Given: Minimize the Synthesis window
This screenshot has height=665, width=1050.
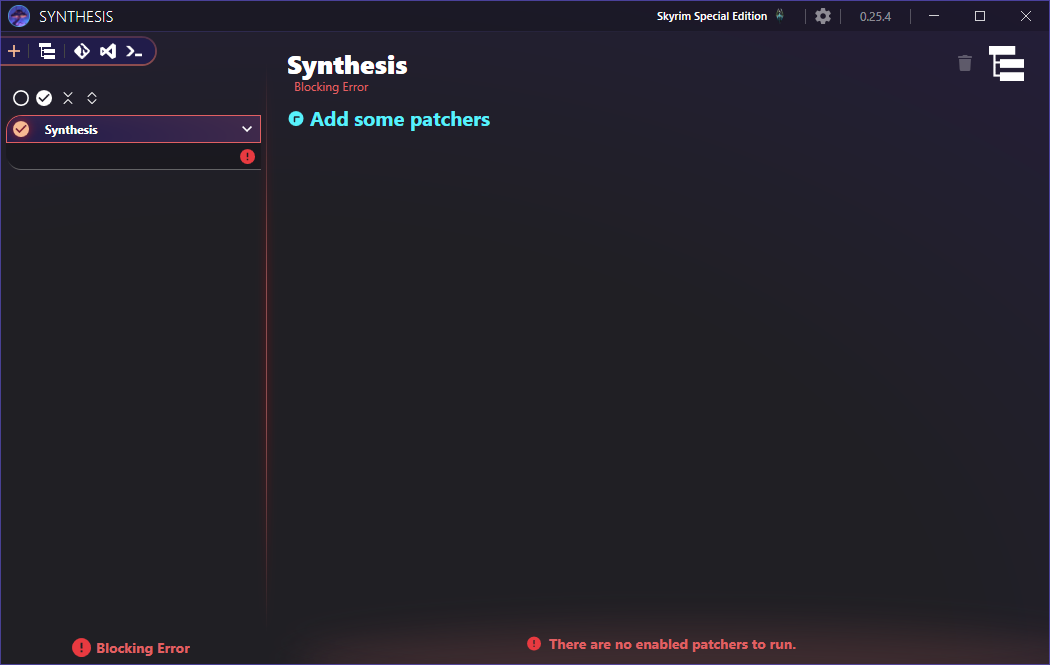Looking at the screenshot, I should tap(934, 16).
